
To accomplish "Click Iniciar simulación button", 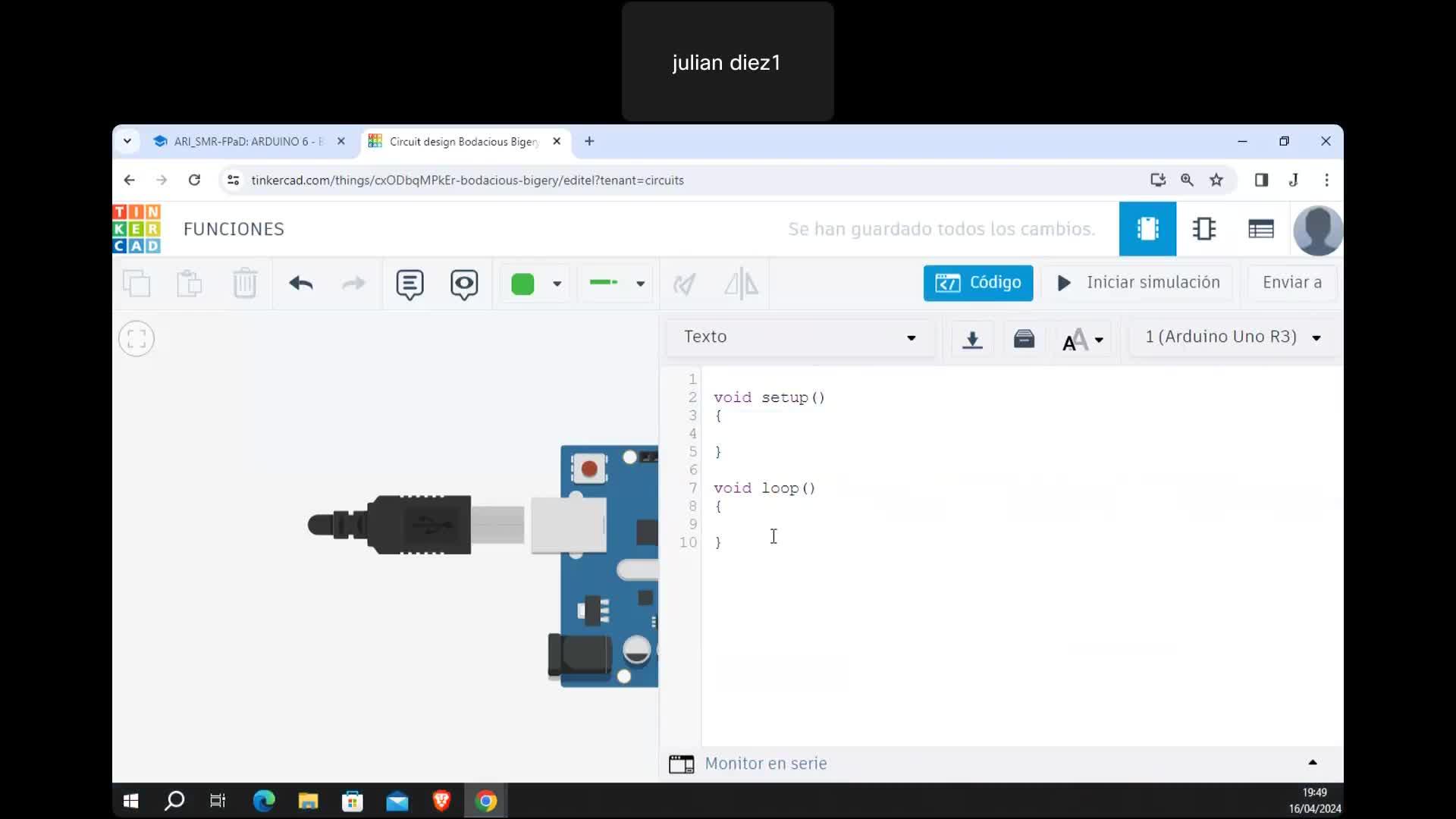I will (x=1138, y=283).
